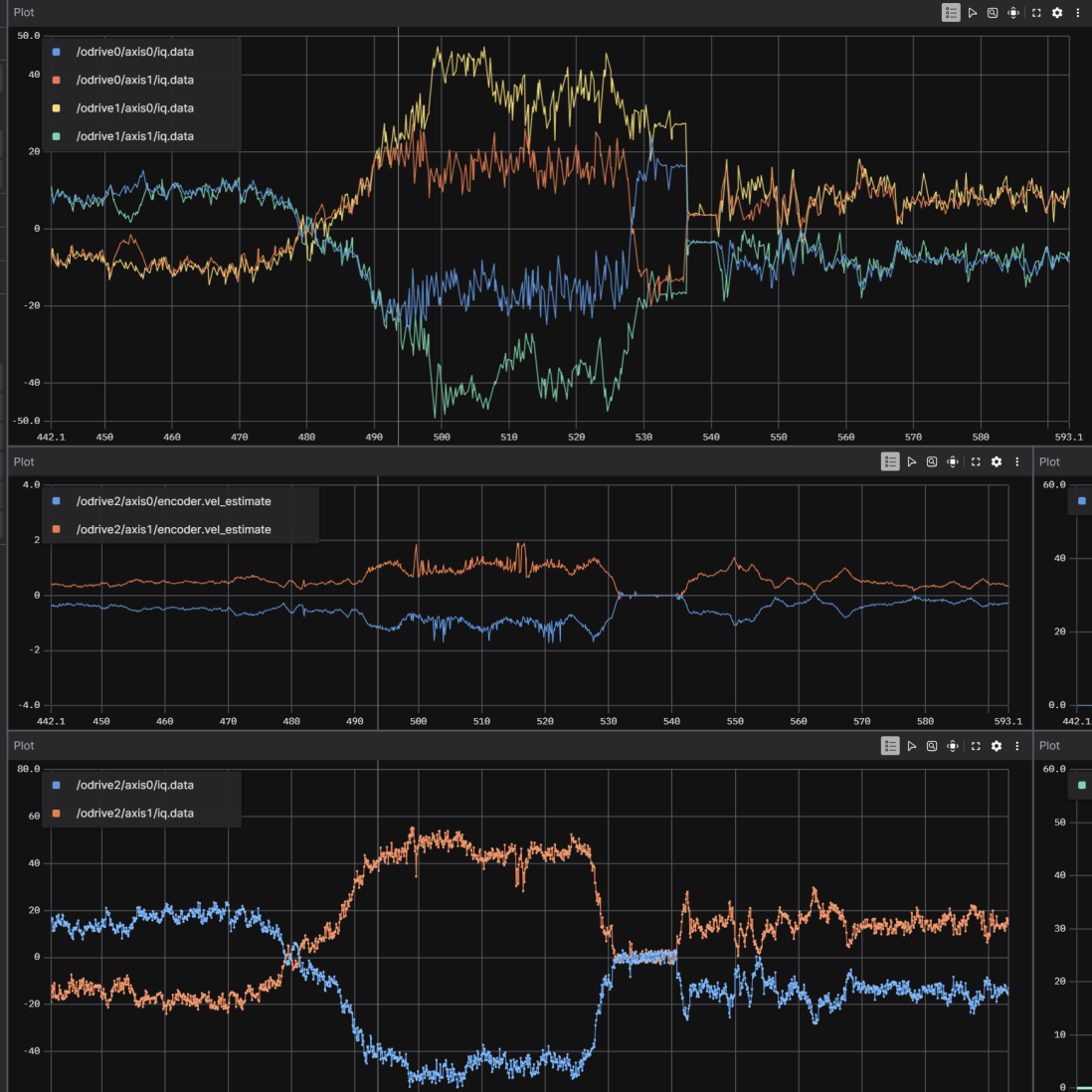Click the "Plot" title of the top iq panel
1092x1092 pixels.
24,13
